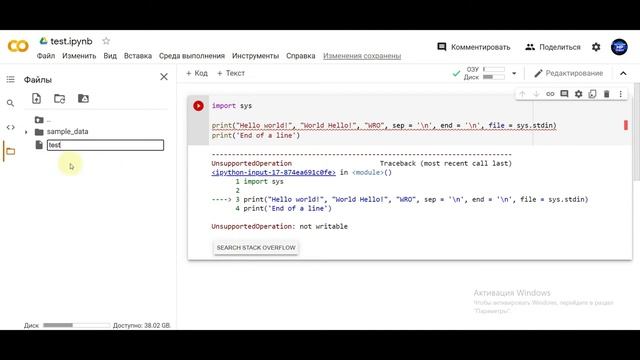Click the ОЗУ/Диск resource indicator
The width and height of the screenshot is (640, 360).
click(x=484, y=73)
